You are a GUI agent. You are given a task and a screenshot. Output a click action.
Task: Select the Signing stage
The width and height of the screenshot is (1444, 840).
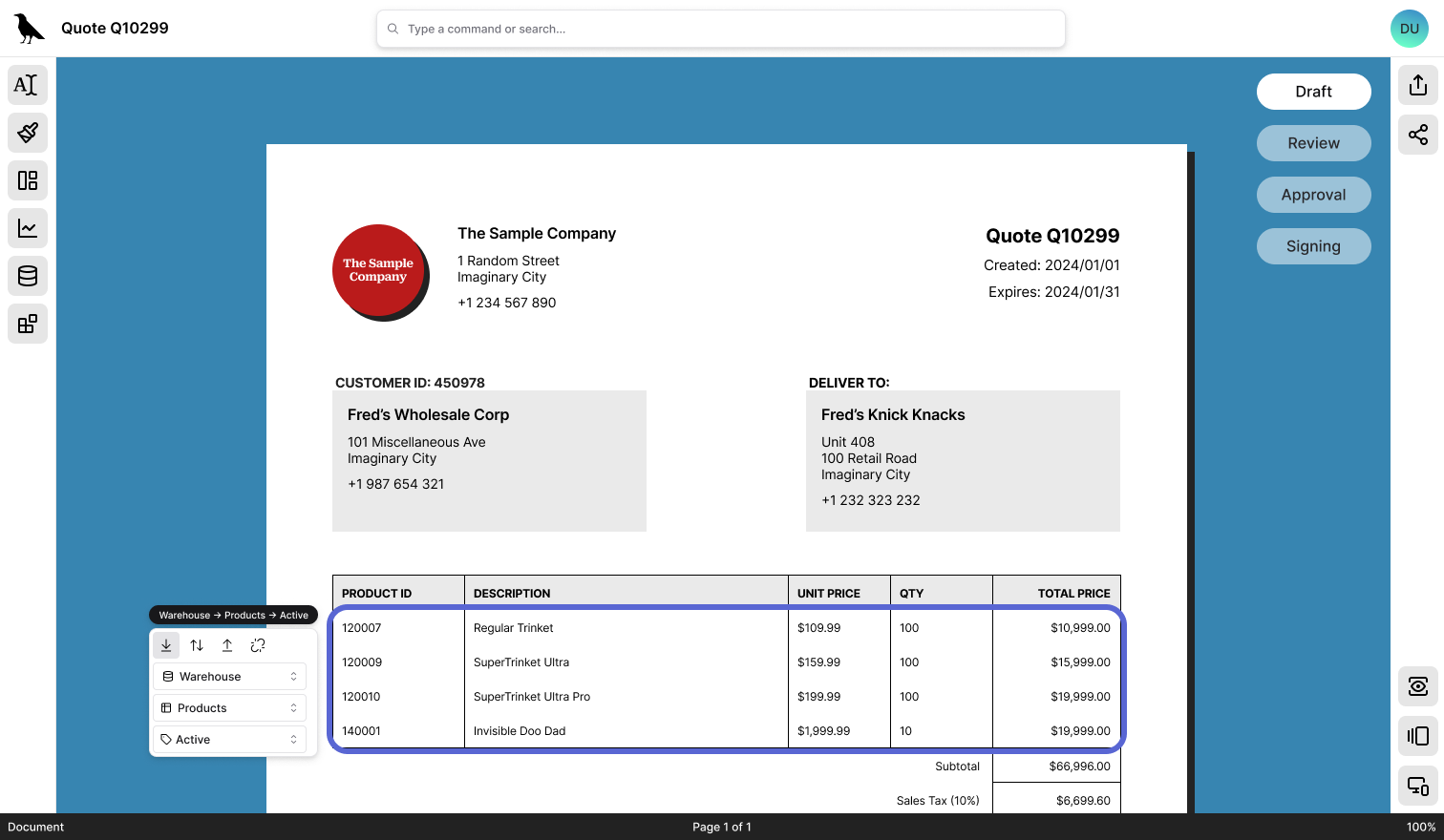click(x=1313, y=245)
